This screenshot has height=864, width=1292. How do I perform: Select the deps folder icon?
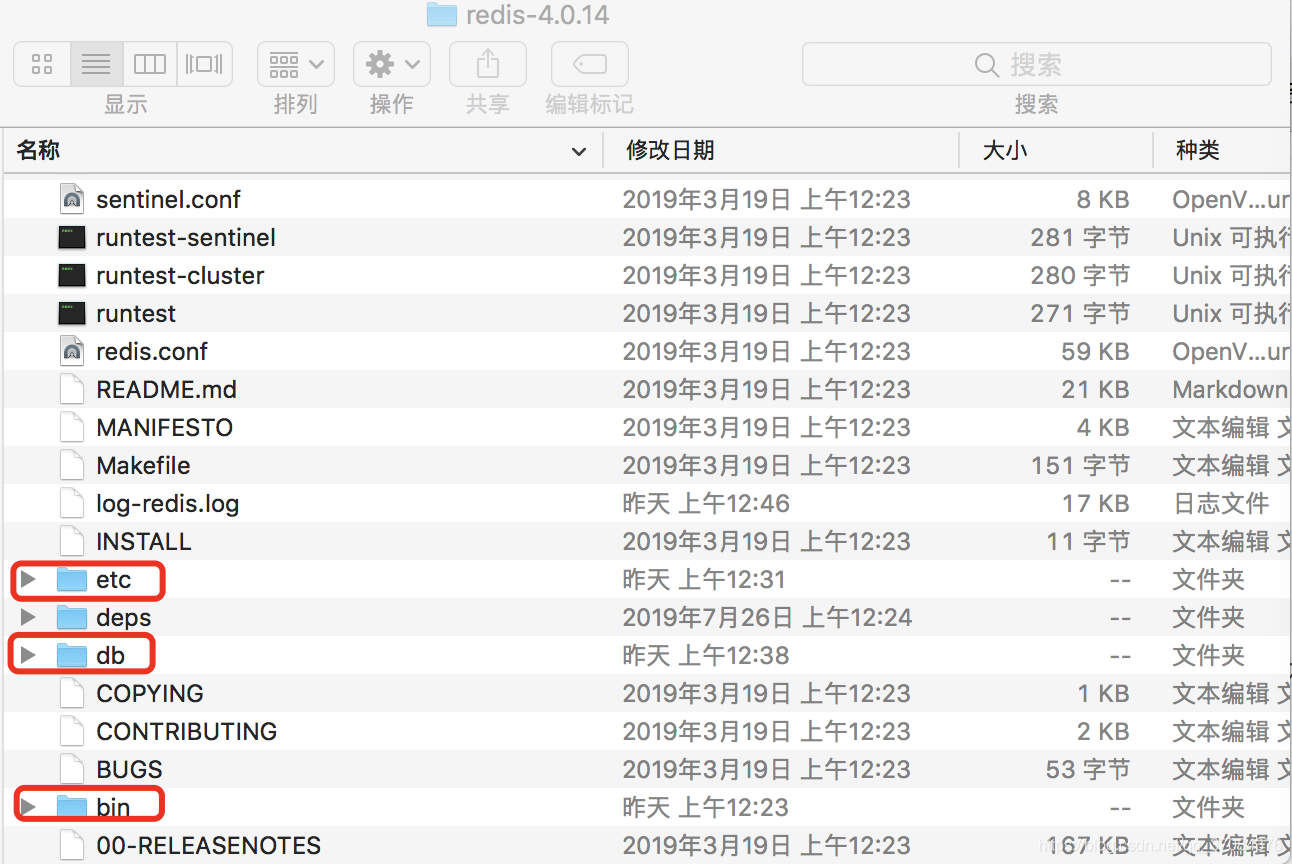[x=72, y=617]
